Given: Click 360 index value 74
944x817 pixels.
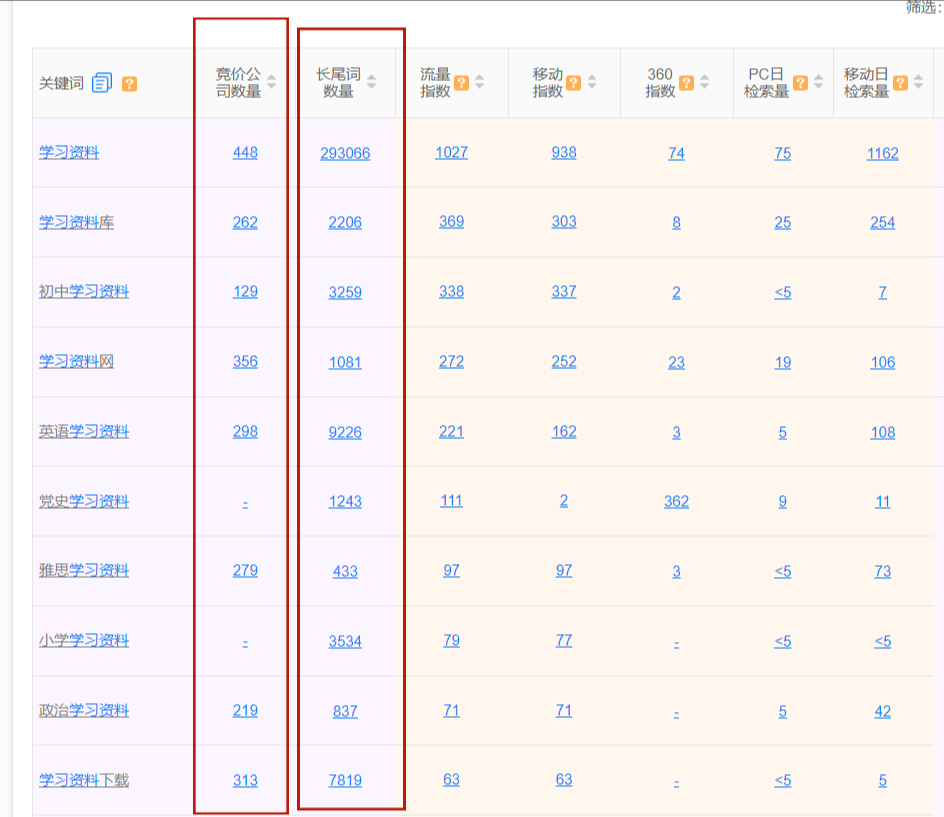Looking at the screenshot, I should point(676,154).
